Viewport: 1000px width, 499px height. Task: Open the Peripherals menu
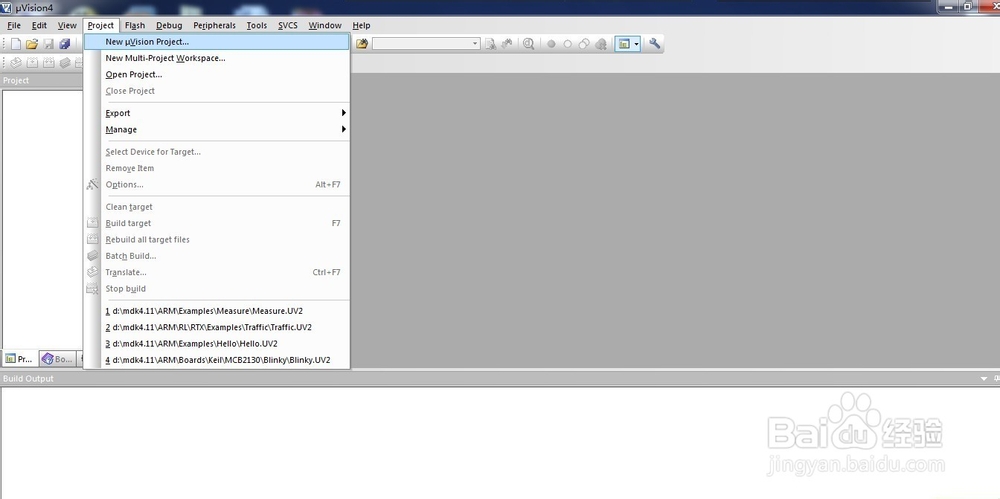[x=214, y=26]
